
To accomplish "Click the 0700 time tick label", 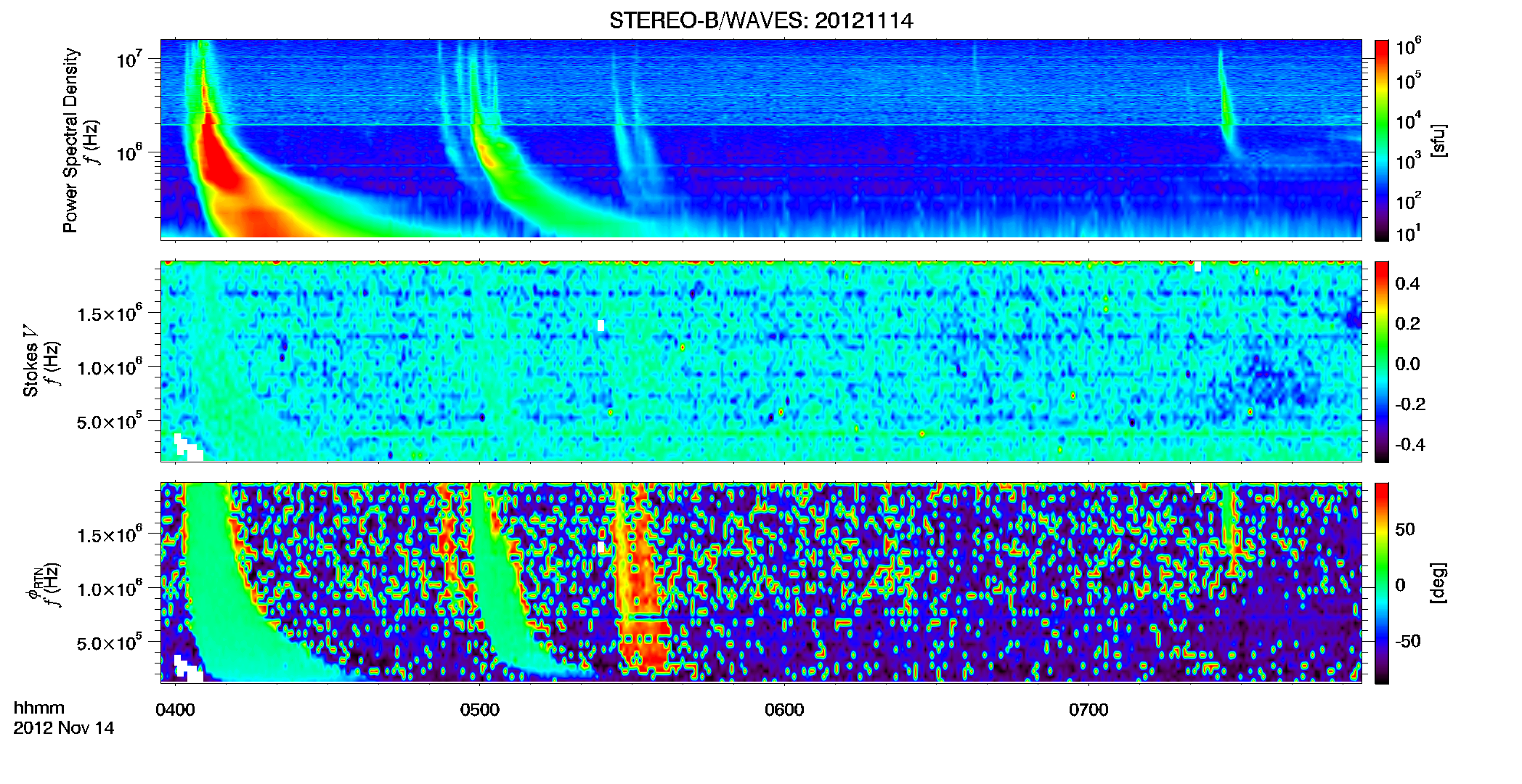I will pos(1088,710).
